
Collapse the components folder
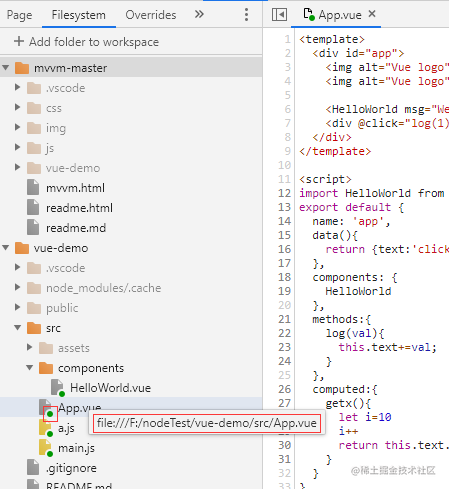click(30, 368)
